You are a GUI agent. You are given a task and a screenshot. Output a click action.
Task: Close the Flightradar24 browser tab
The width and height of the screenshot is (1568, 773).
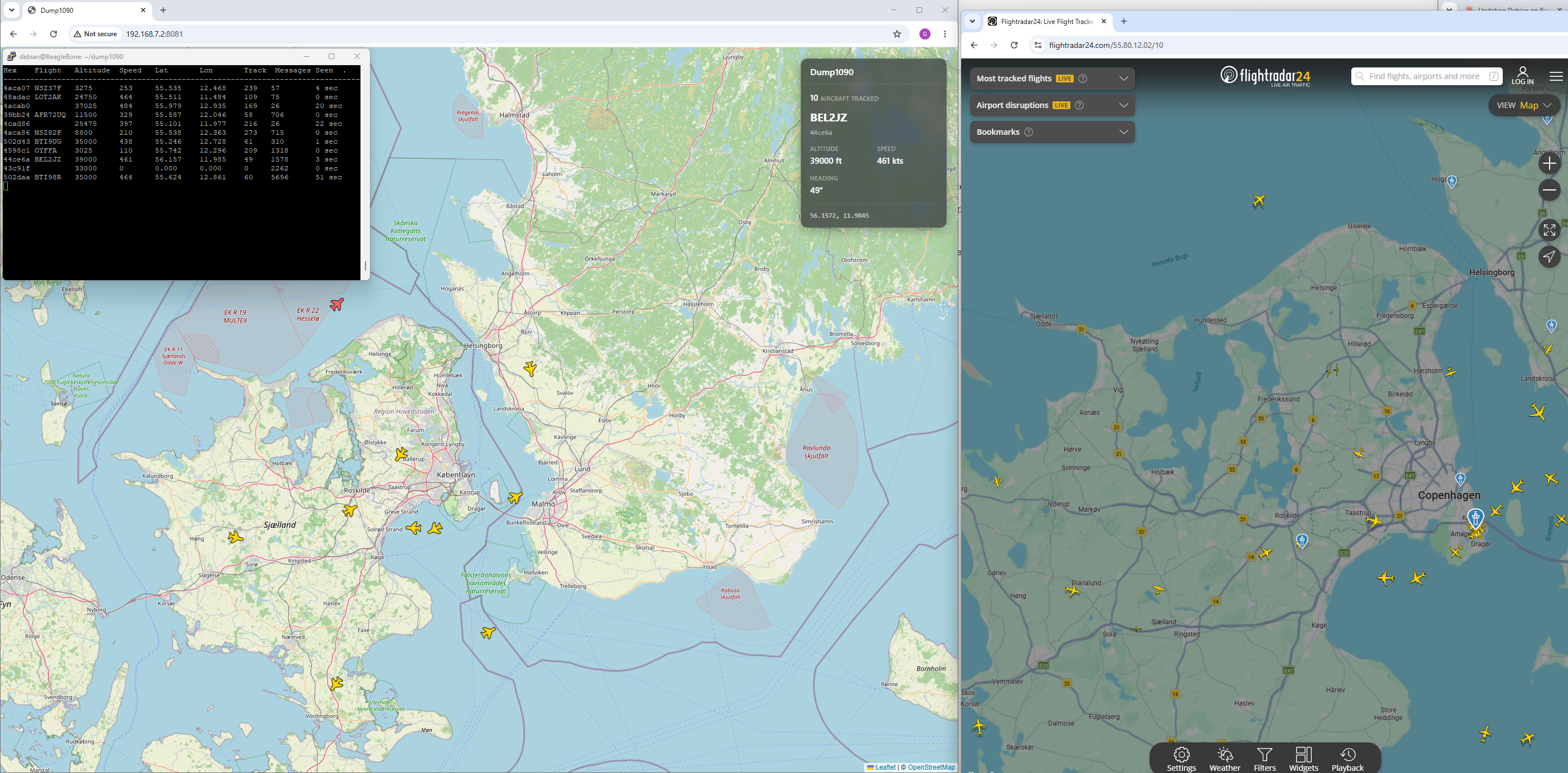coord(1104,21)
